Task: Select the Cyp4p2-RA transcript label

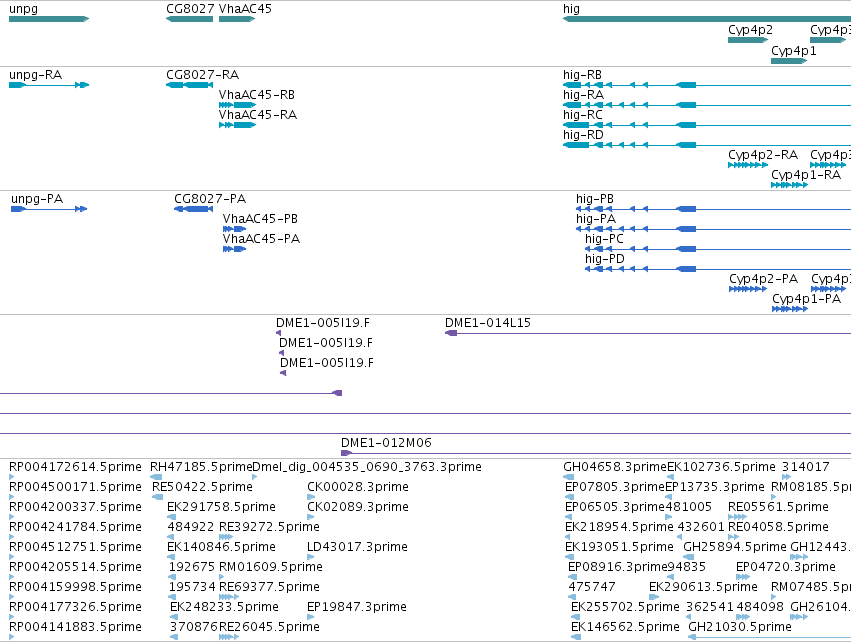Action: [x=763, y=155]
